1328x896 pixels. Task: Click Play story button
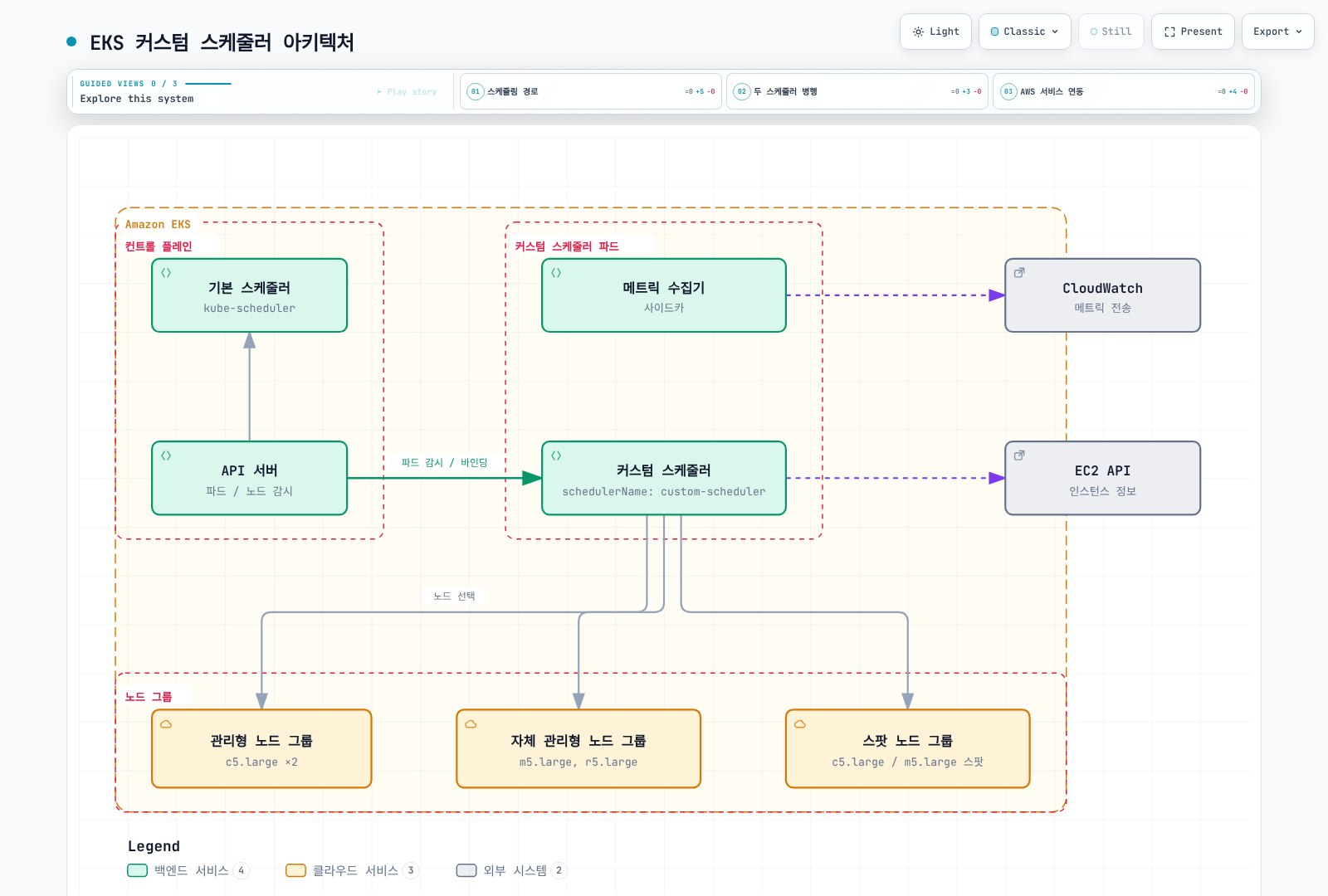click(x=407, y=92)
